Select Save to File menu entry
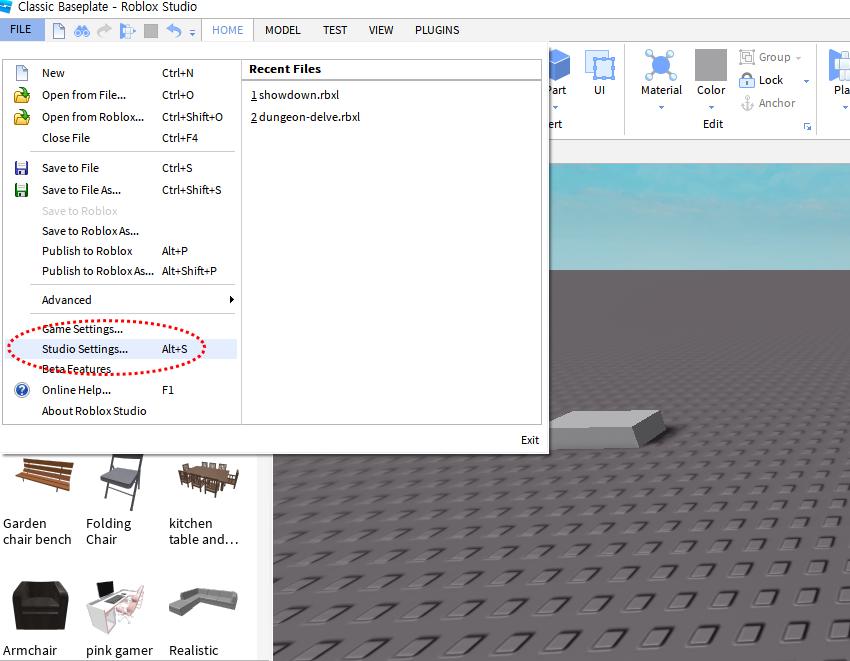This screenshot has width=850, height=661. coord(121,168)
